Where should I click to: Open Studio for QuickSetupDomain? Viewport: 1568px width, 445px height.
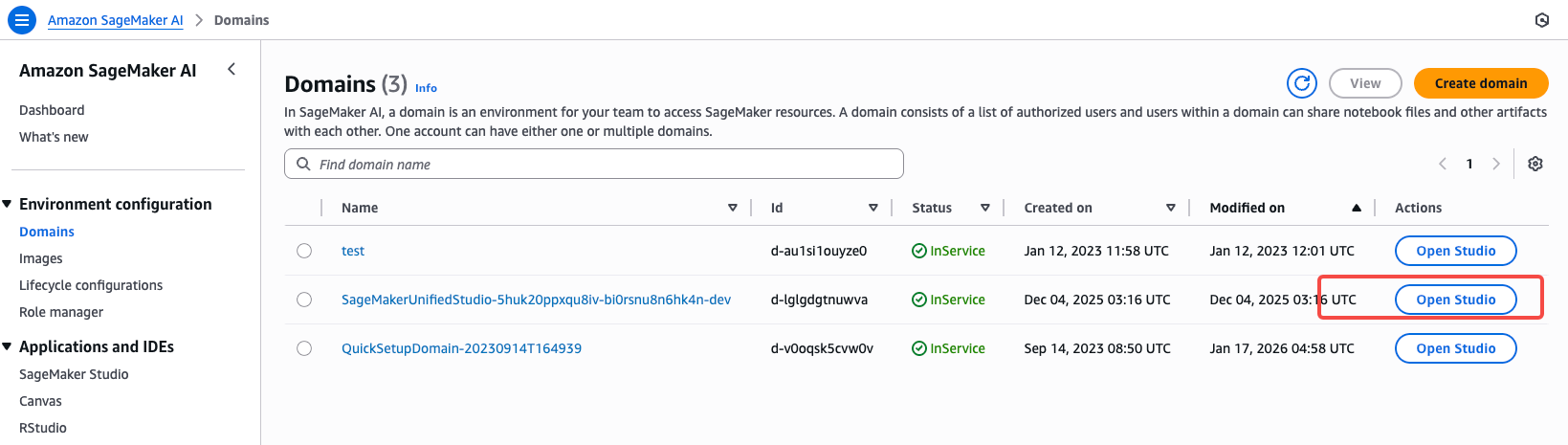point(1456,348)
